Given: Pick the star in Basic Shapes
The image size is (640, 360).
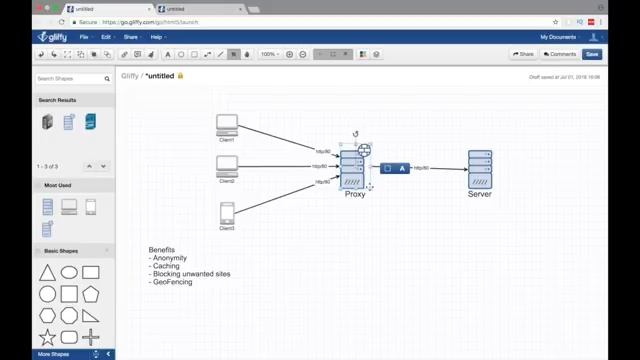Looking at the screenshot, I should (x=47, y=337).
